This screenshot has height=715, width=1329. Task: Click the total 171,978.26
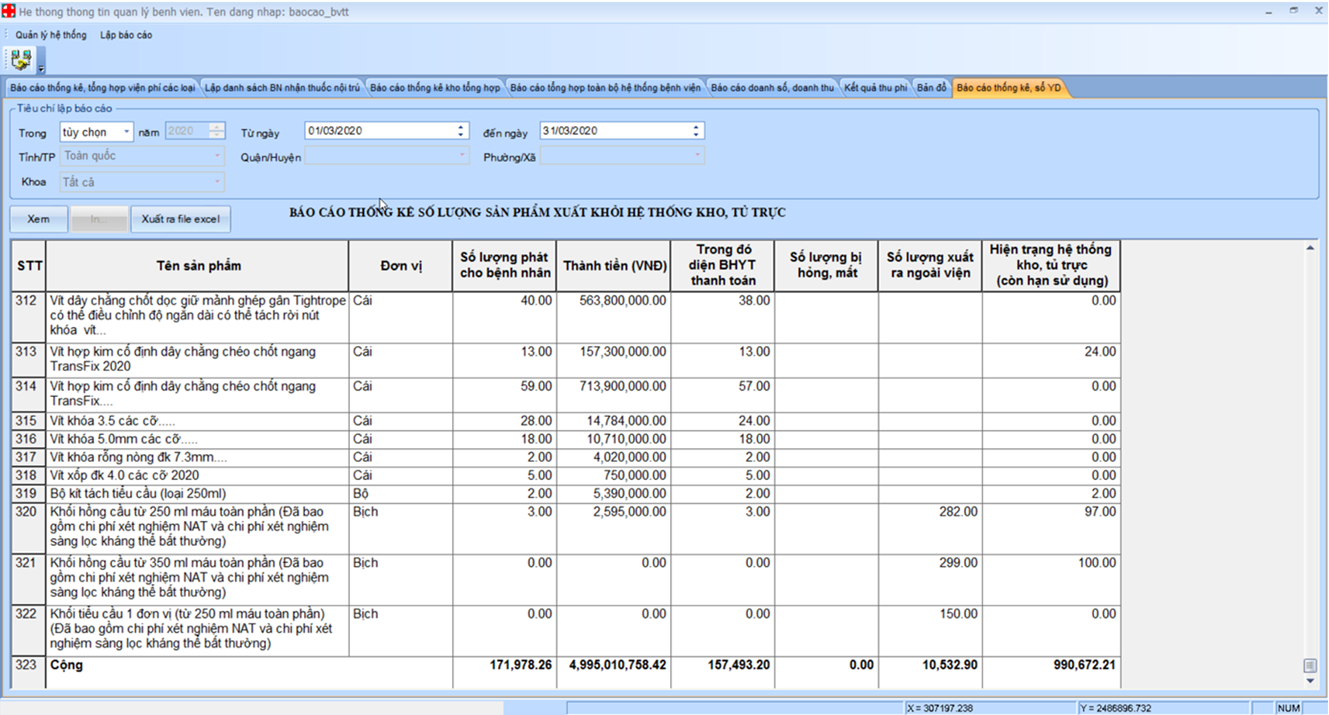click(x=521, y=665)
